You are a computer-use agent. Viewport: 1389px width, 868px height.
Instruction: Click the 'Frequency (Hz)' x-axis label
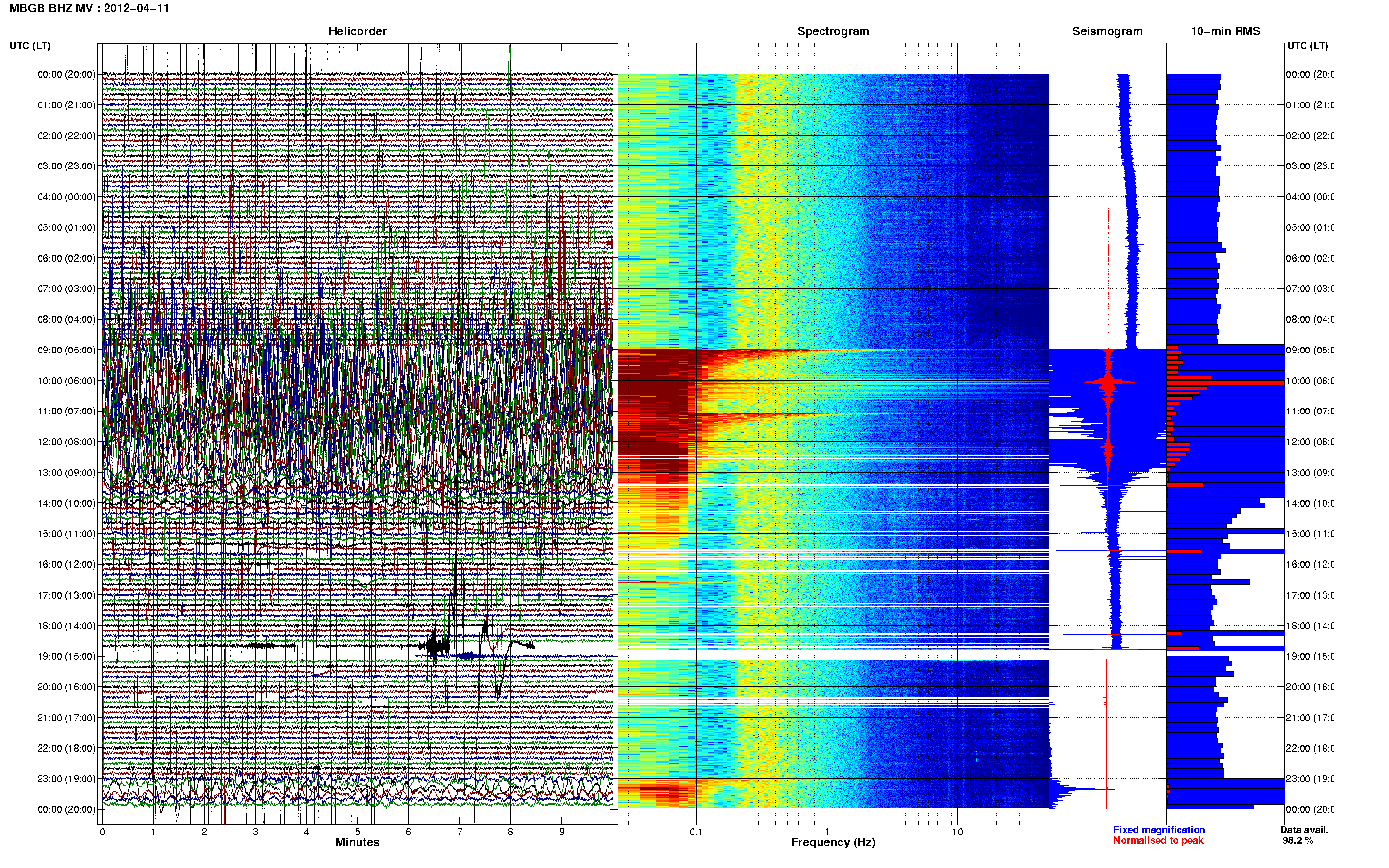click(833, 843)
